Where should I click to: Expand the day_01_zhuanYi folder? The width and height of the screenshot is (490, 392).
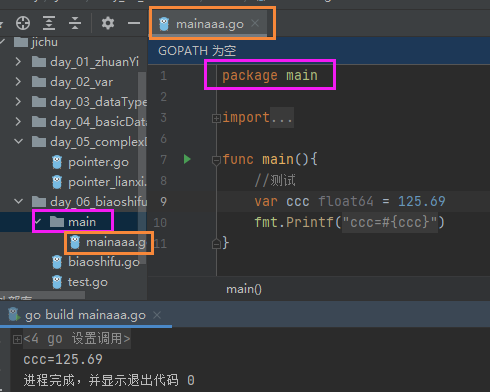click(x=18, y=62)
